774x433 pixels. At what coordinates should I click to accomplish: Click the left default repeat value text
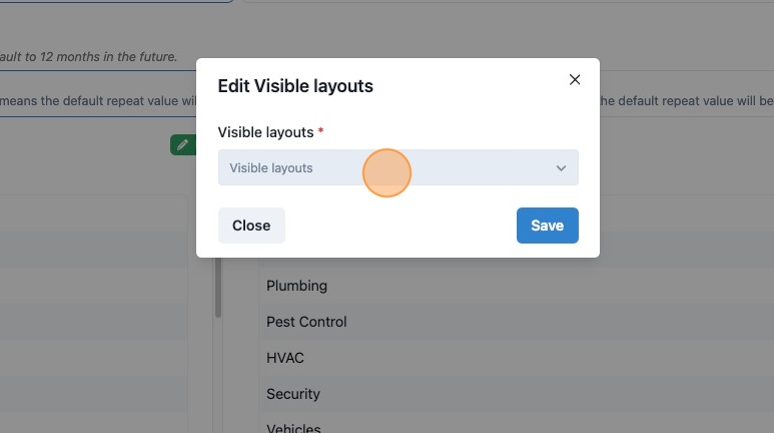point(98,101)
